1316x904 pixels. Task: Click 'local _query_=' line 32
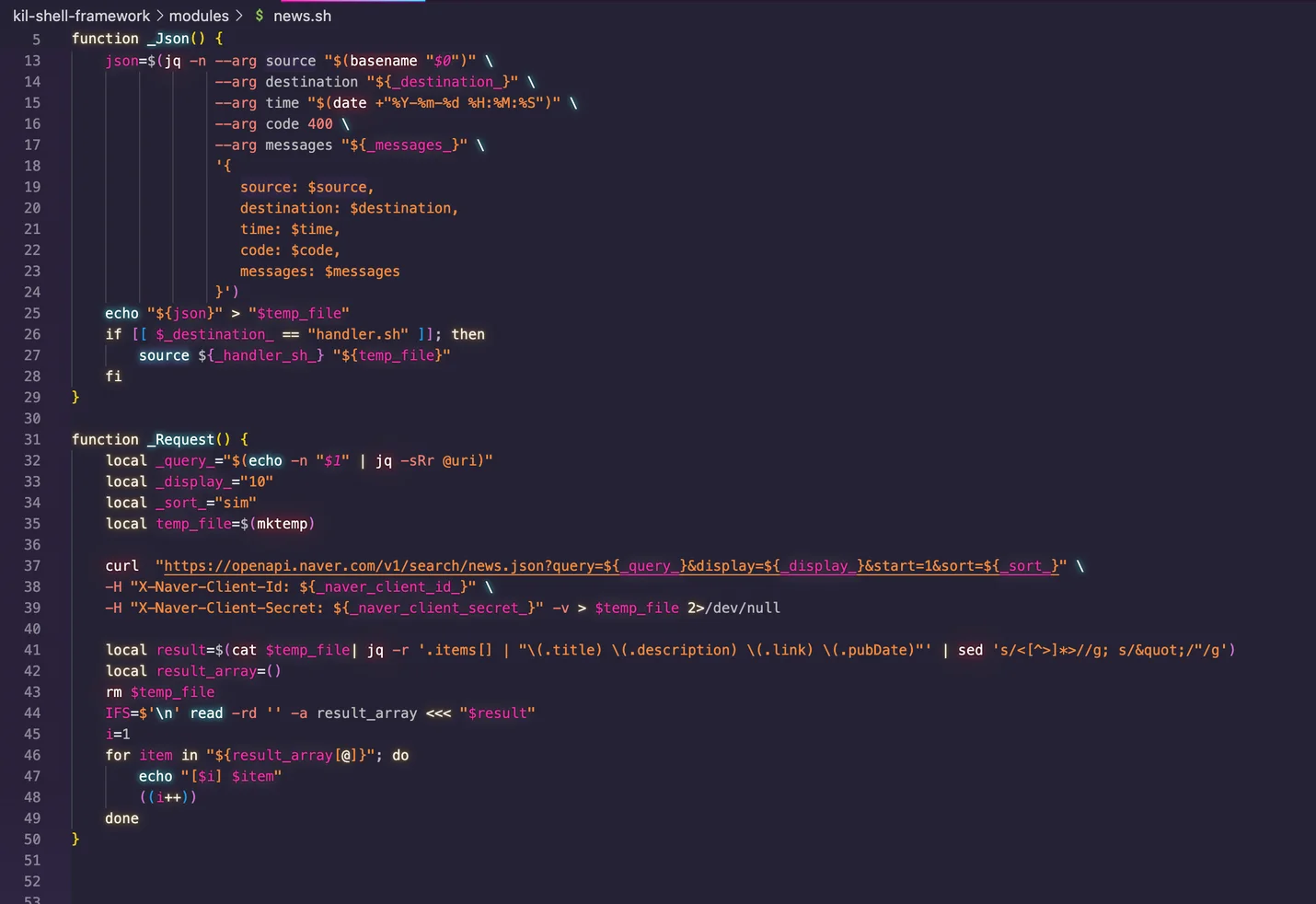coord(299,460)
